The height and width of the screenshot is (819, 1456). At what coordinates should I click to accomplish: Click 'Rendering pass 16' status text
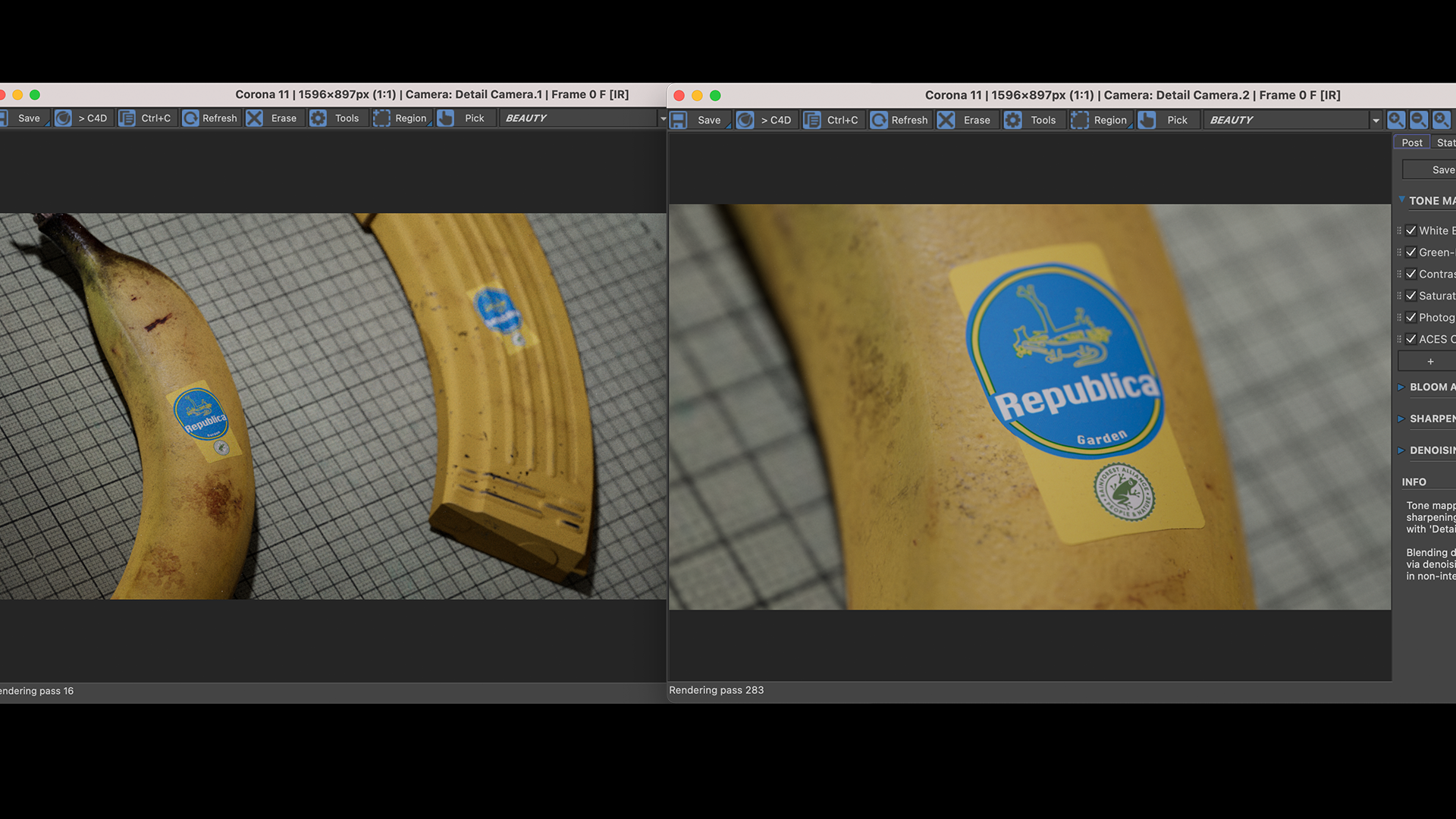click(x=36, y=691)
